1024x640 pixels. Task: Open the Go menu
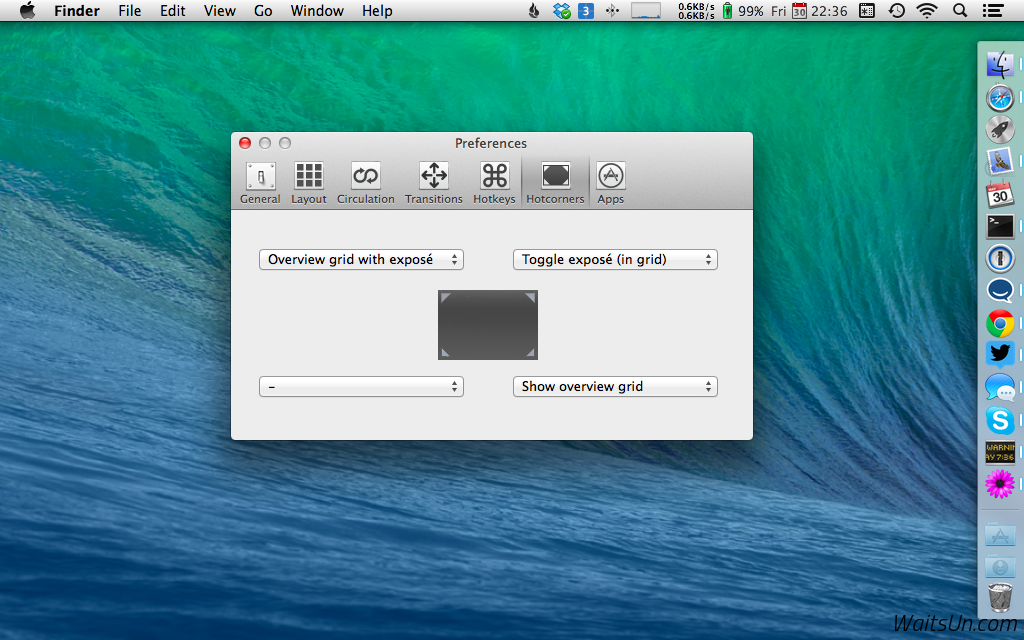point(263,11)
